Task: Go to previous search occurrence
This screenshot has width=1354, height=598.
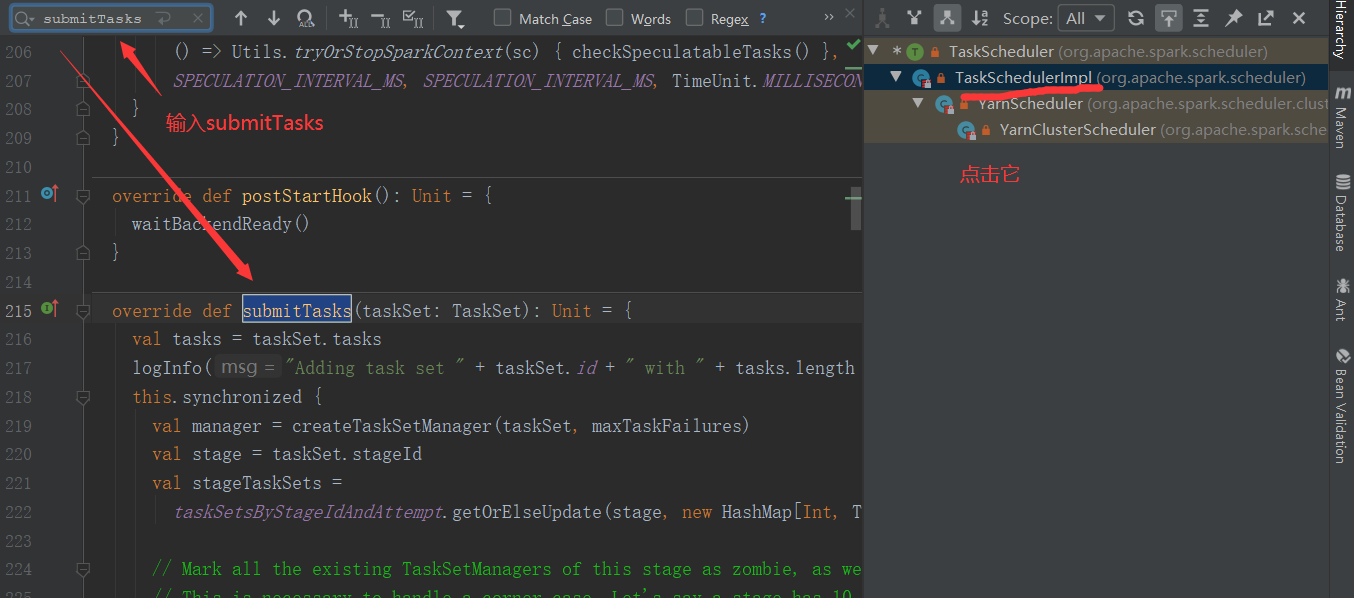Action: 241,18
